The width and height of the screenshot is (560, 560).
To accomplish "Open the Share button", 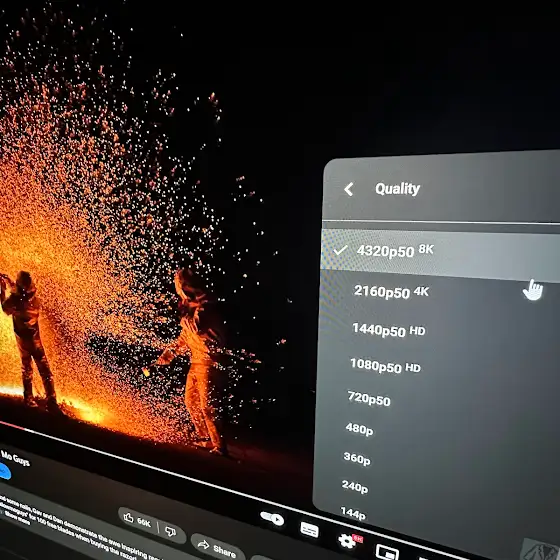I will pyautogui.click(x=218, y=548).
